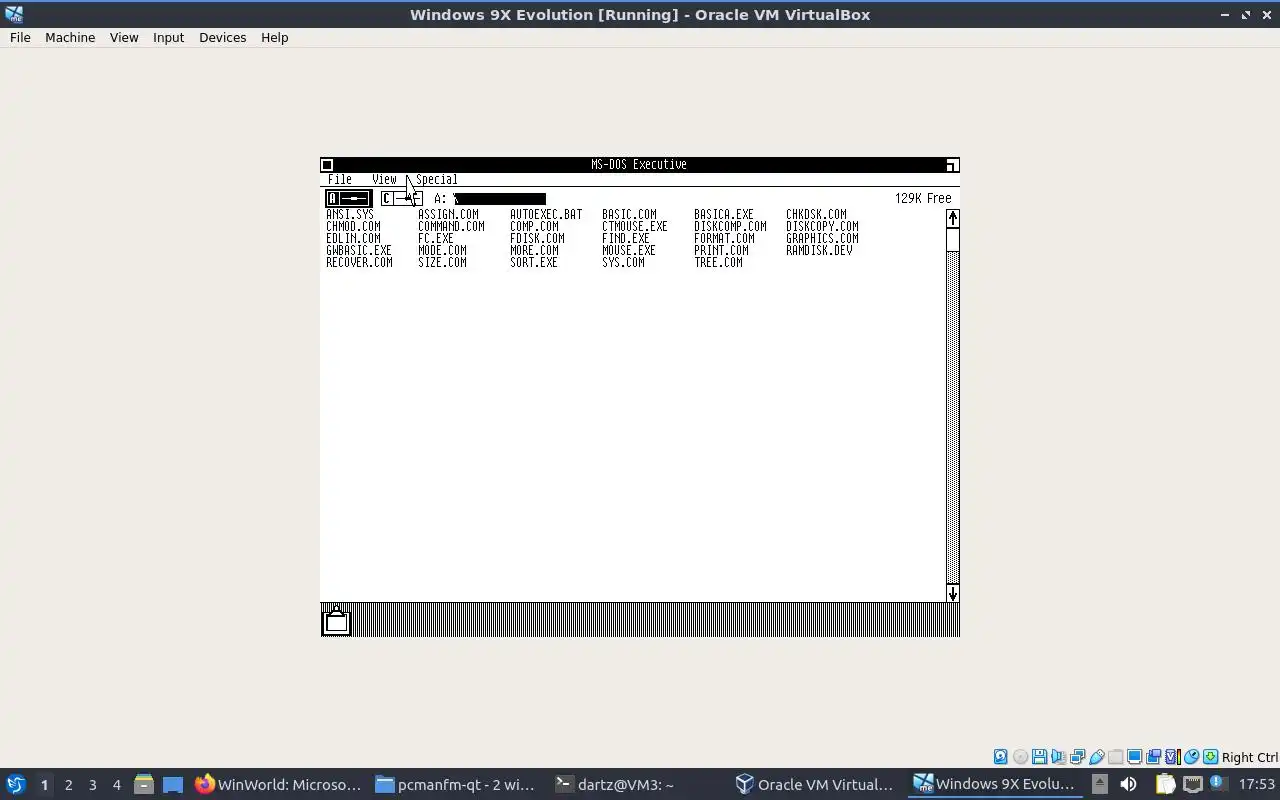Select the A: floppy drive icon
The height and width of the screenshot is (800, 1280).
pos(348,198)
